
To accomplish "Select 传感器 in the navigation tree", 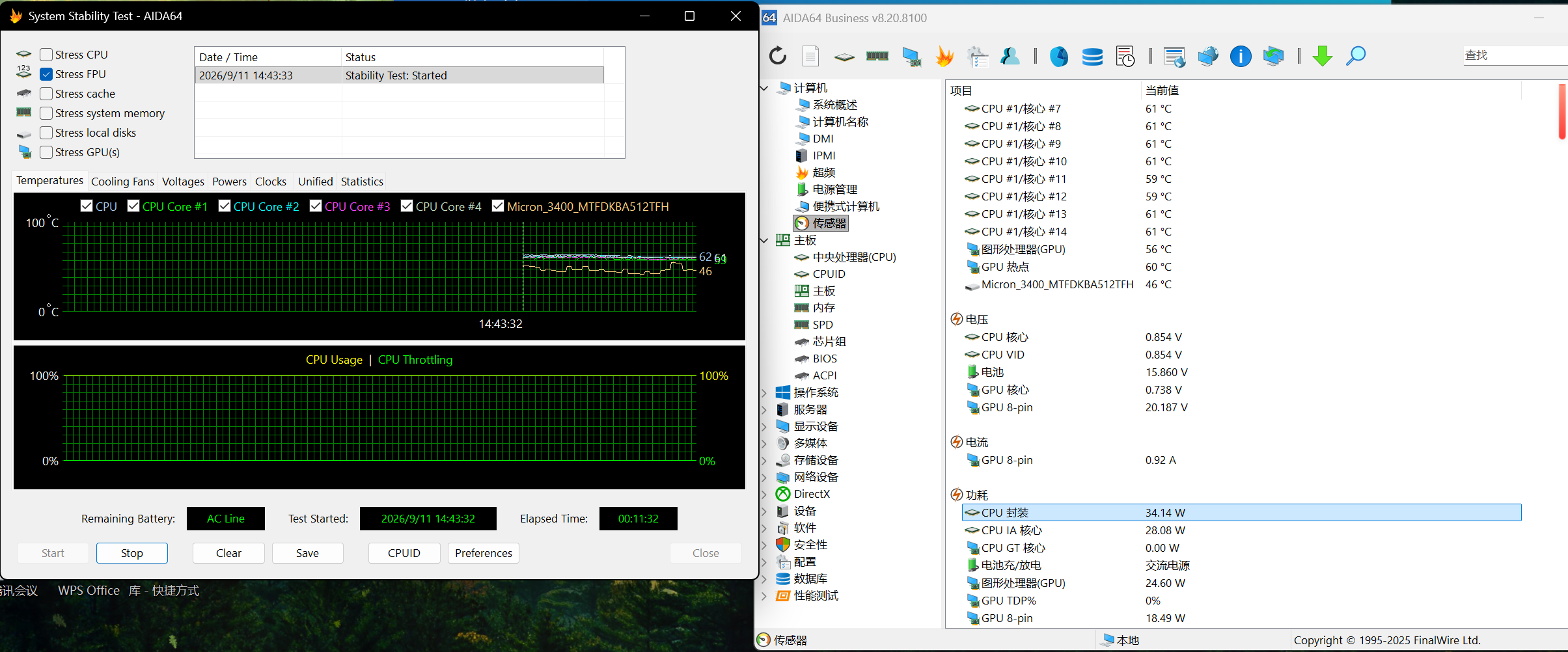I will click(821, 223).
